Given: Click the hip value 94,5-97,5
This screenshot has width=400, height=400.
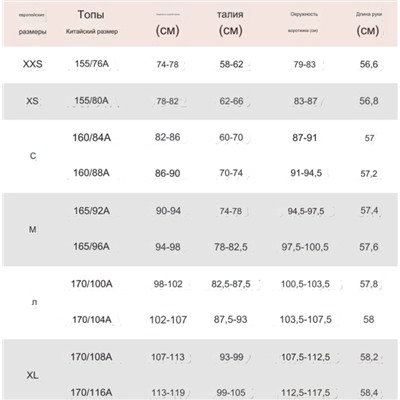Looking at the screenshot, I should point(306,211).
